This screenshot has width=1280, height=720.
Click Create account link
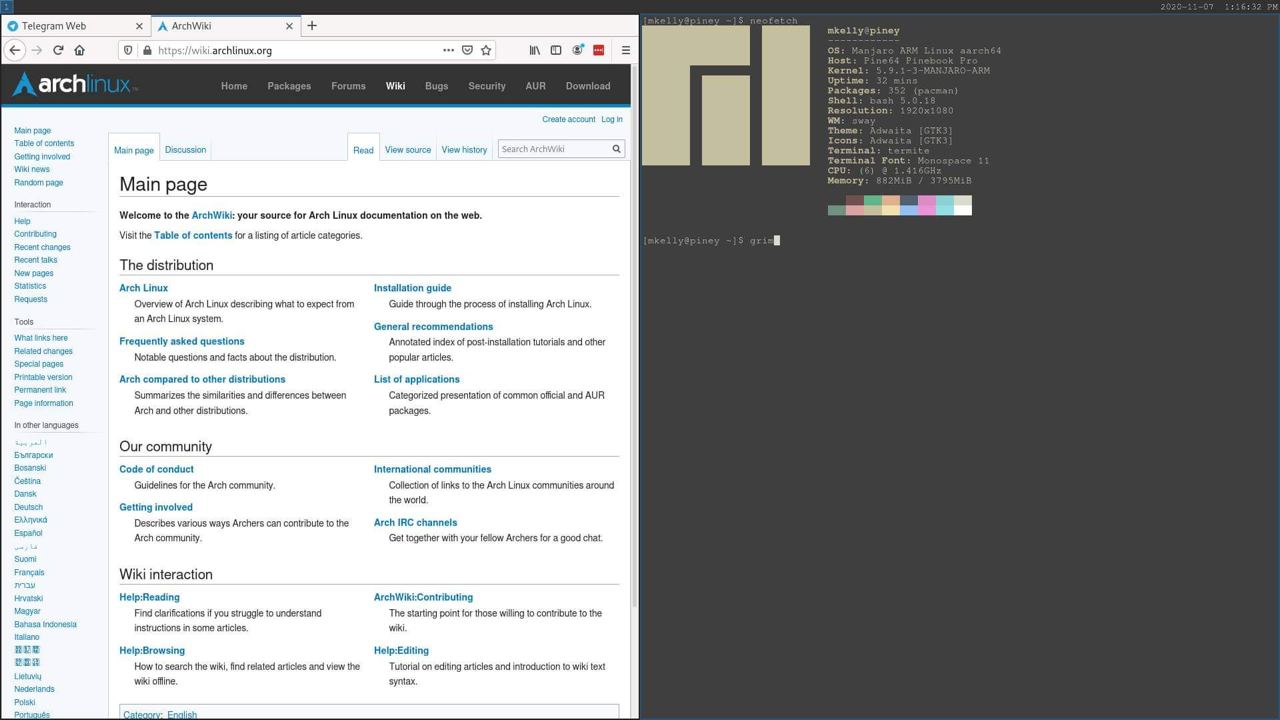(x=568, y=119)
